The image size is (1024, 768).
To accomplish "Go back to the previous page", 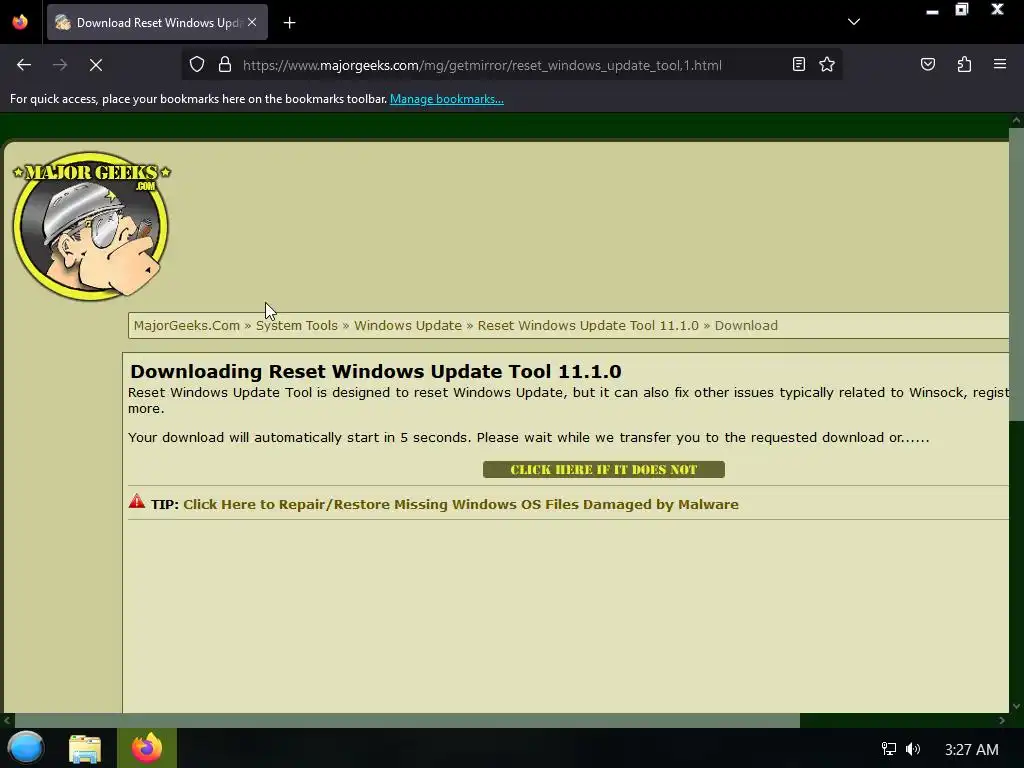I will point(24,65).
